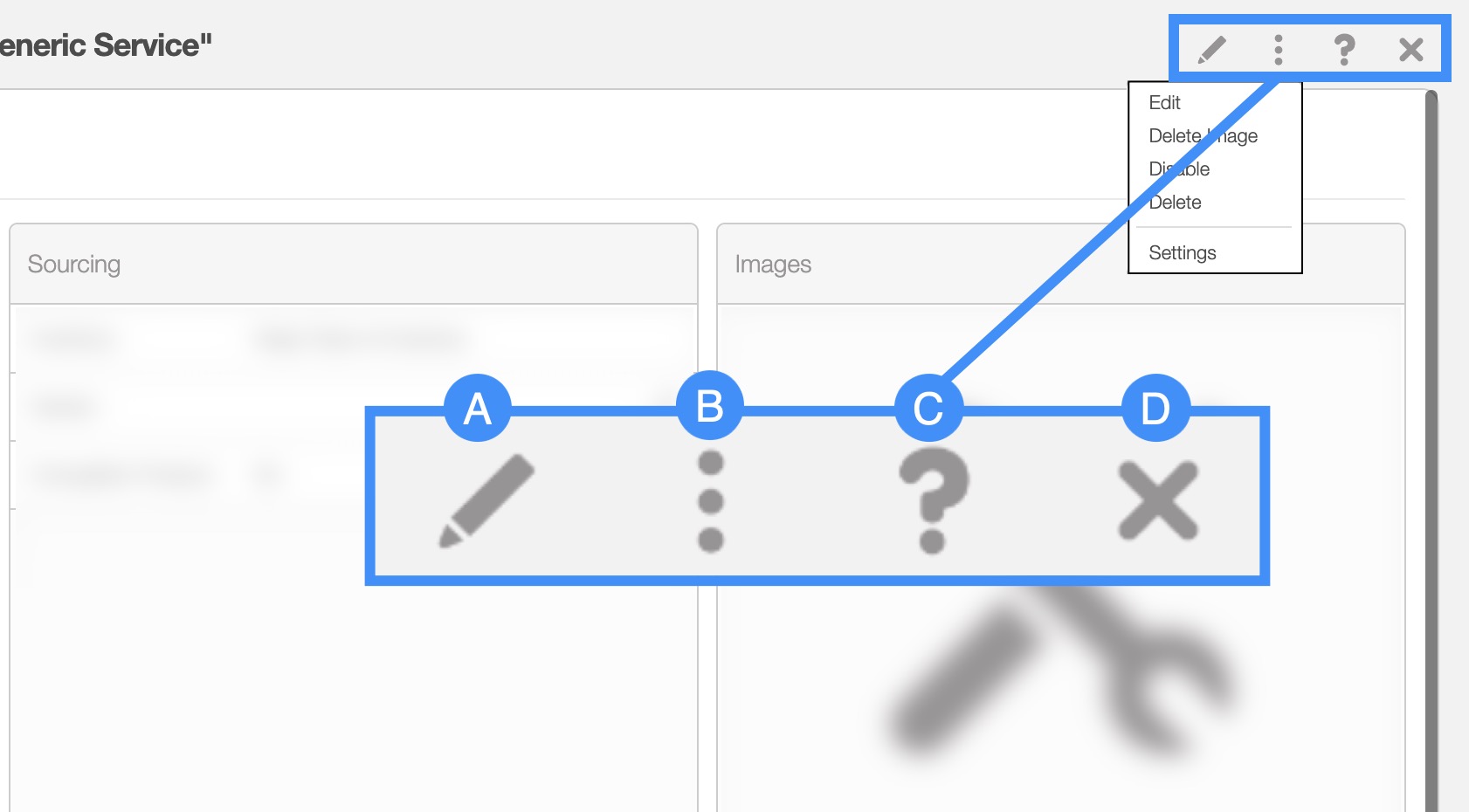Select the Disable menu entry

click(x=1179, y=169)
